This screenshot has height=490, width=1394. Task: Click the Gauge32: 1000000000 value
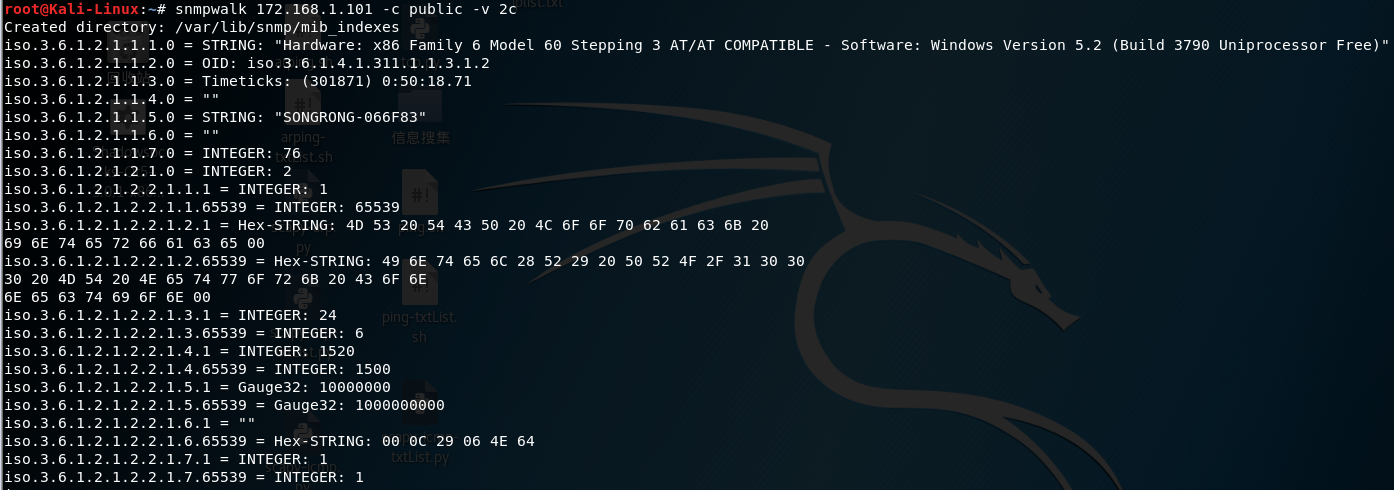click(x=359, y=405)
